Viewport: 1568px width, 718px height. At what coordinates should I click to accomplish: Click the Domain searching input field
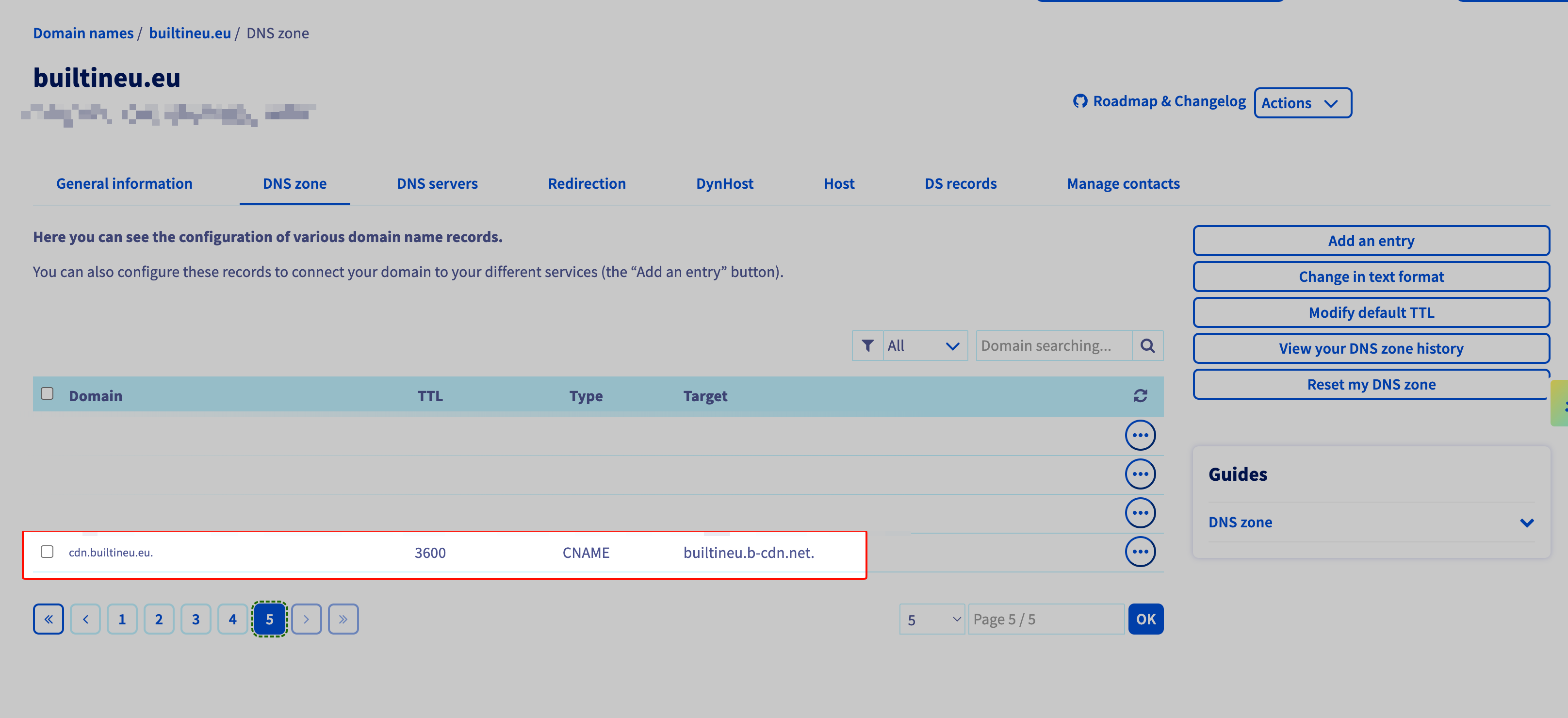[1054, 345]
